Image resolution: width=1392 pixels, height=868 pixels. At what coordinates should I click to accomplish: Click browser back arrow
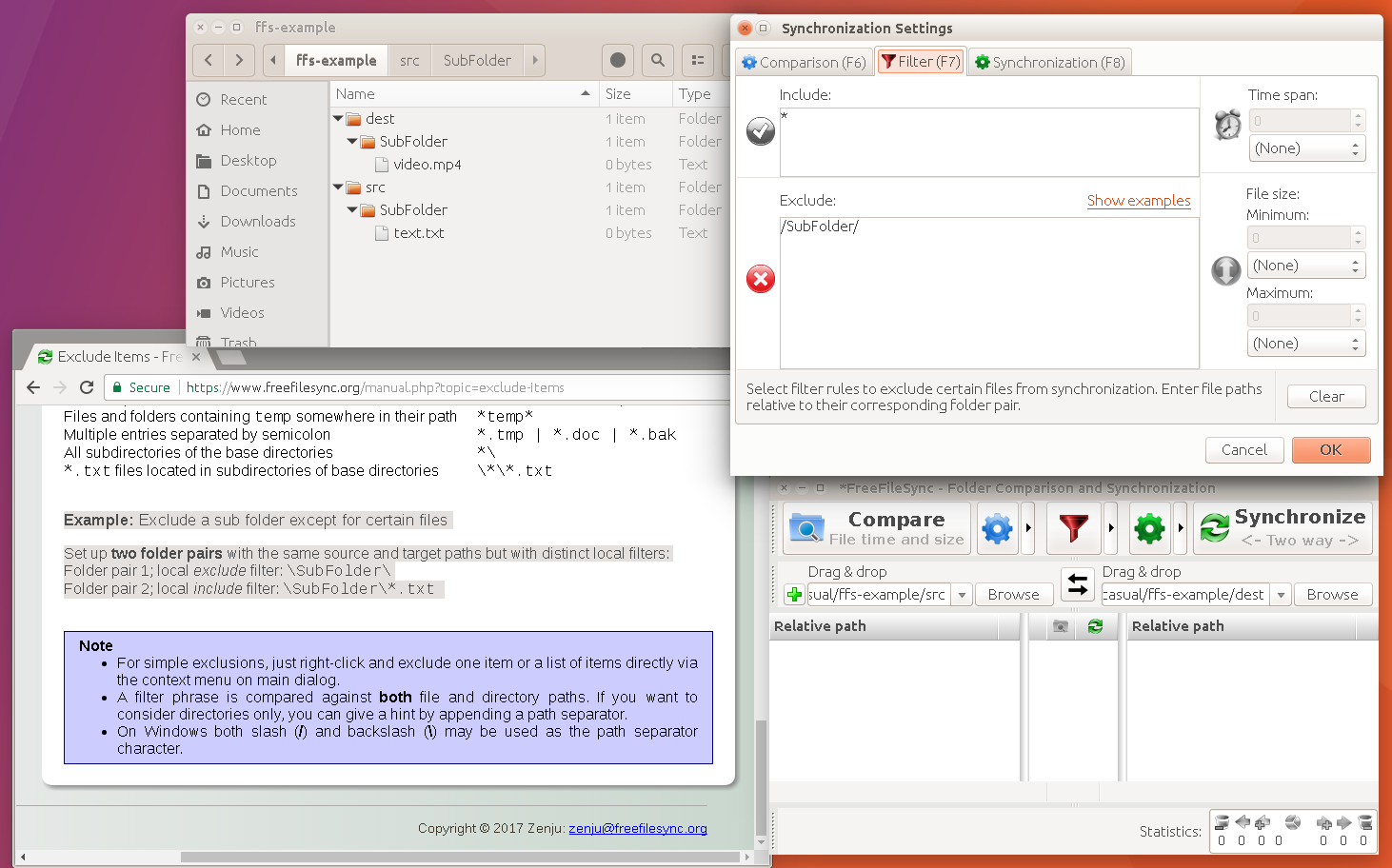(x=33, y=387)
